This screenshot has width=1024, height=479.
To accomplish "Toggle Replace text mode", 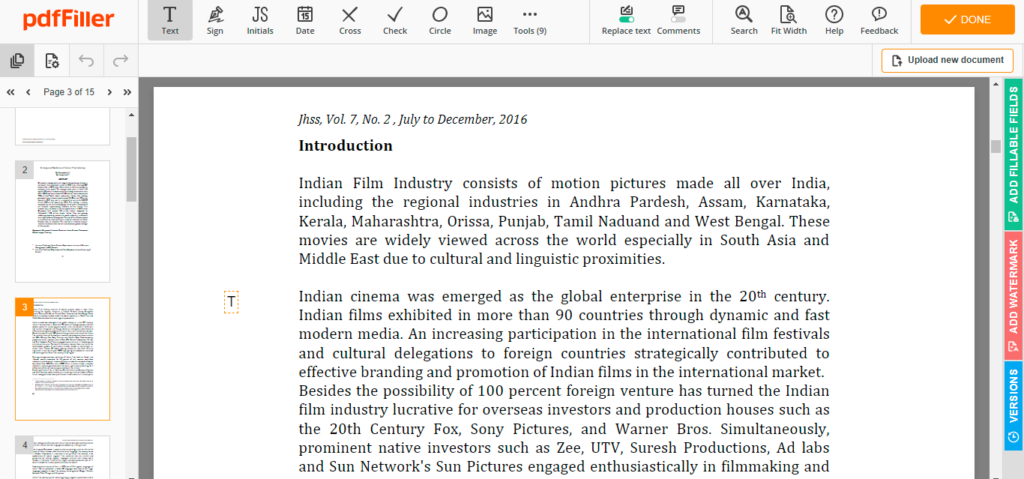I will 626,20.
